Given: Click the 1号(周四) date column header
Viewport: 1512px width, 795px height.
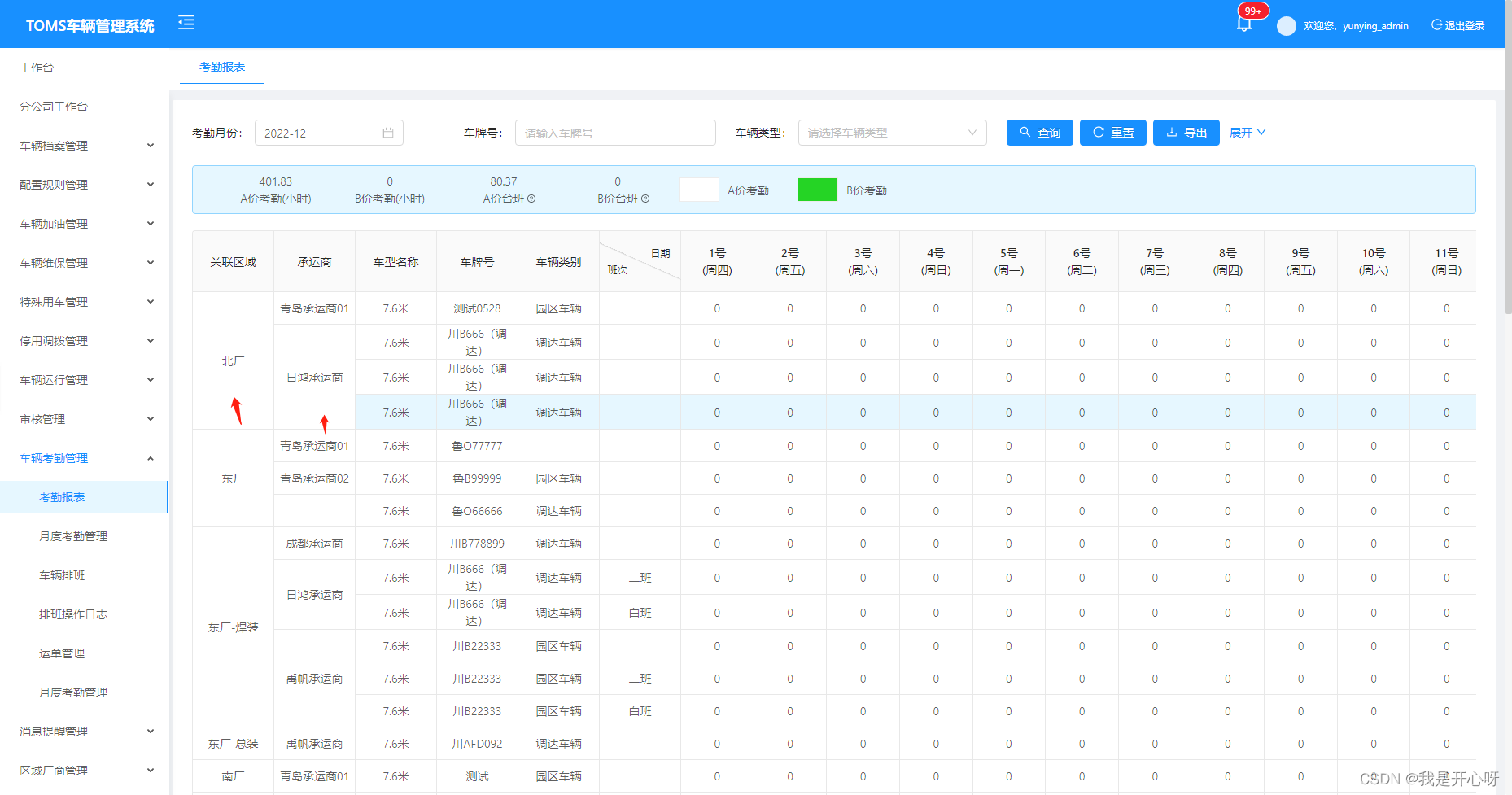Looking at the screenshot, I should [x=717, y=262].
